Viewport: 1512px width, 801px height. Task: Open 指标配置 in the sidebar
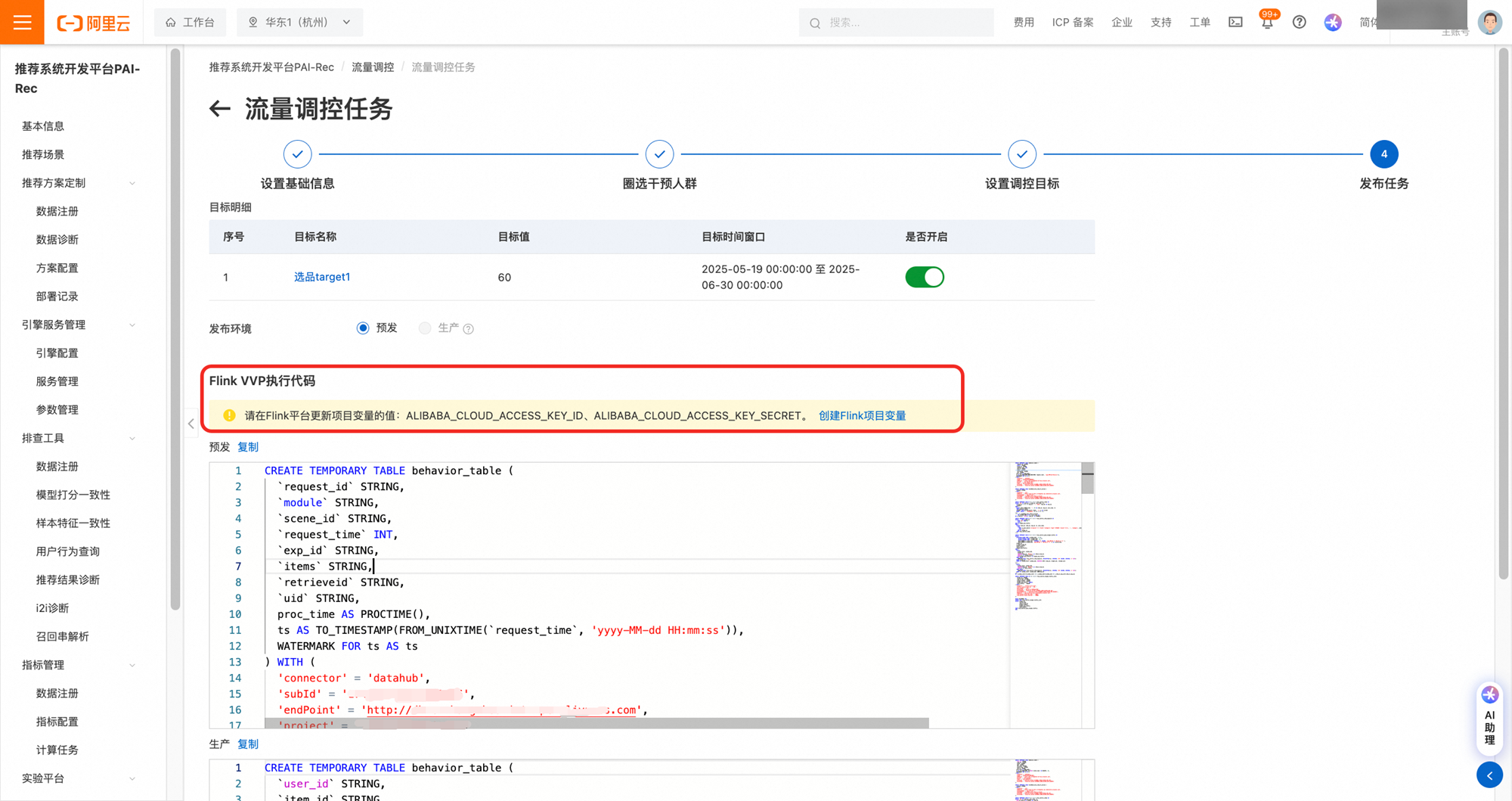pyautogui.click(x=57, y=722)
